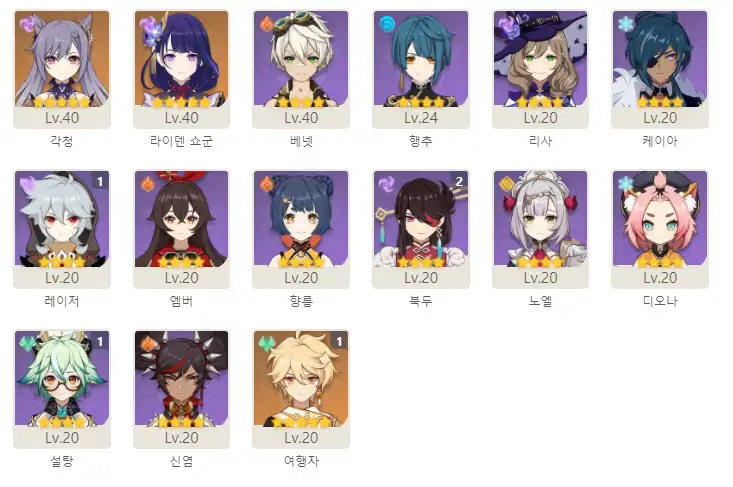Viewport: 733px width, 487px height.
Task: Click the 행추 name label
Action: [x=421, y=141]
